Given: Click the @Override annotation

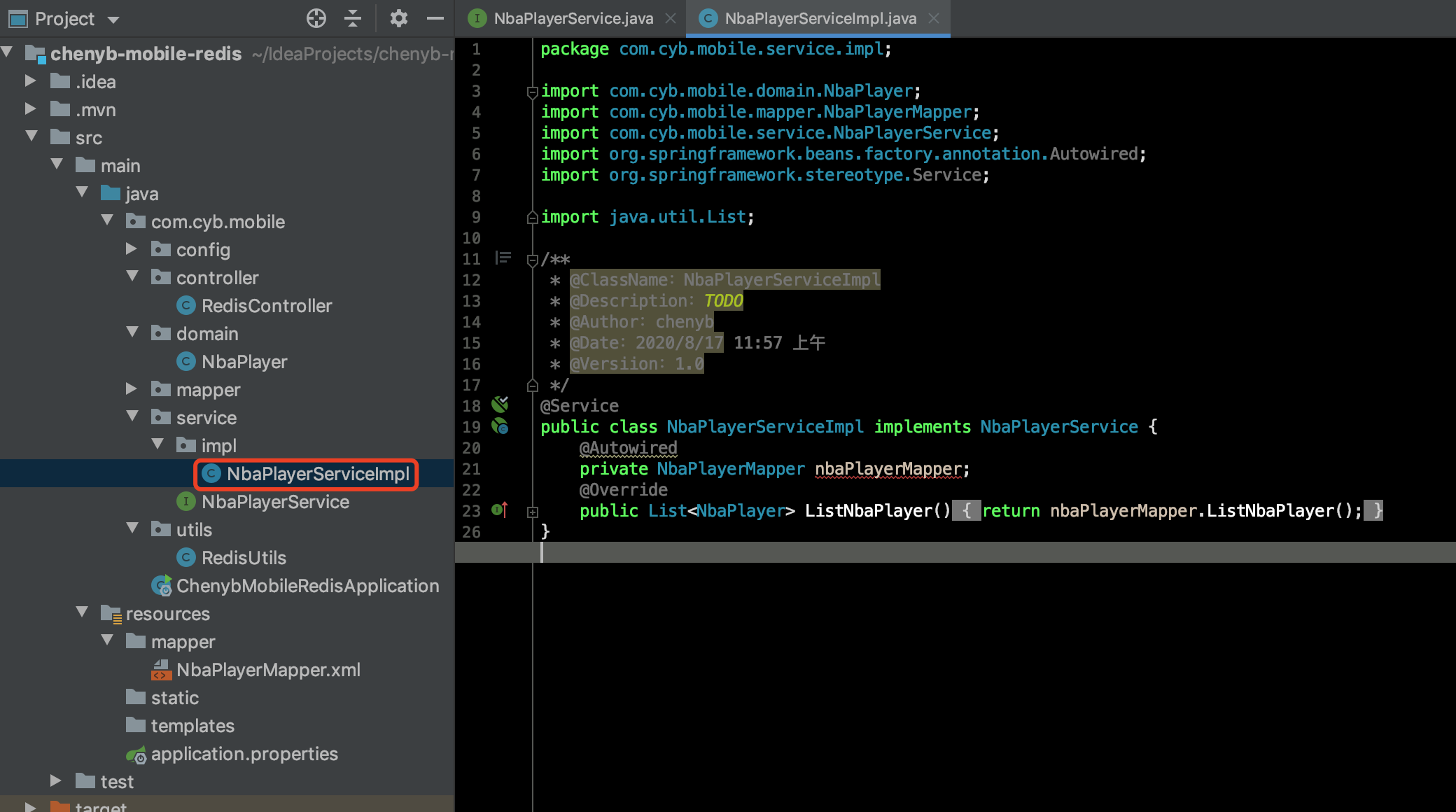Looking at the screenshot, I should (x=624, y=490).
